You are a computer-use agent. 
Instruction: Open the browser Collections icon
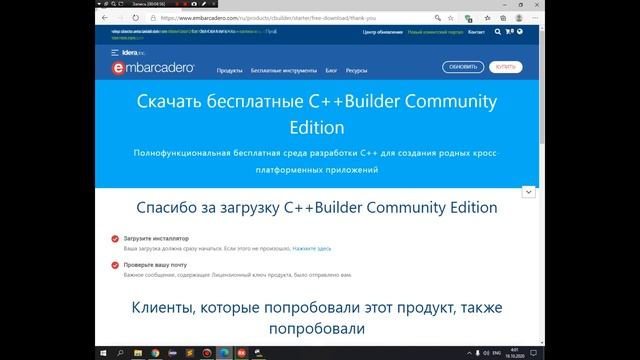[x=503, y=18]
